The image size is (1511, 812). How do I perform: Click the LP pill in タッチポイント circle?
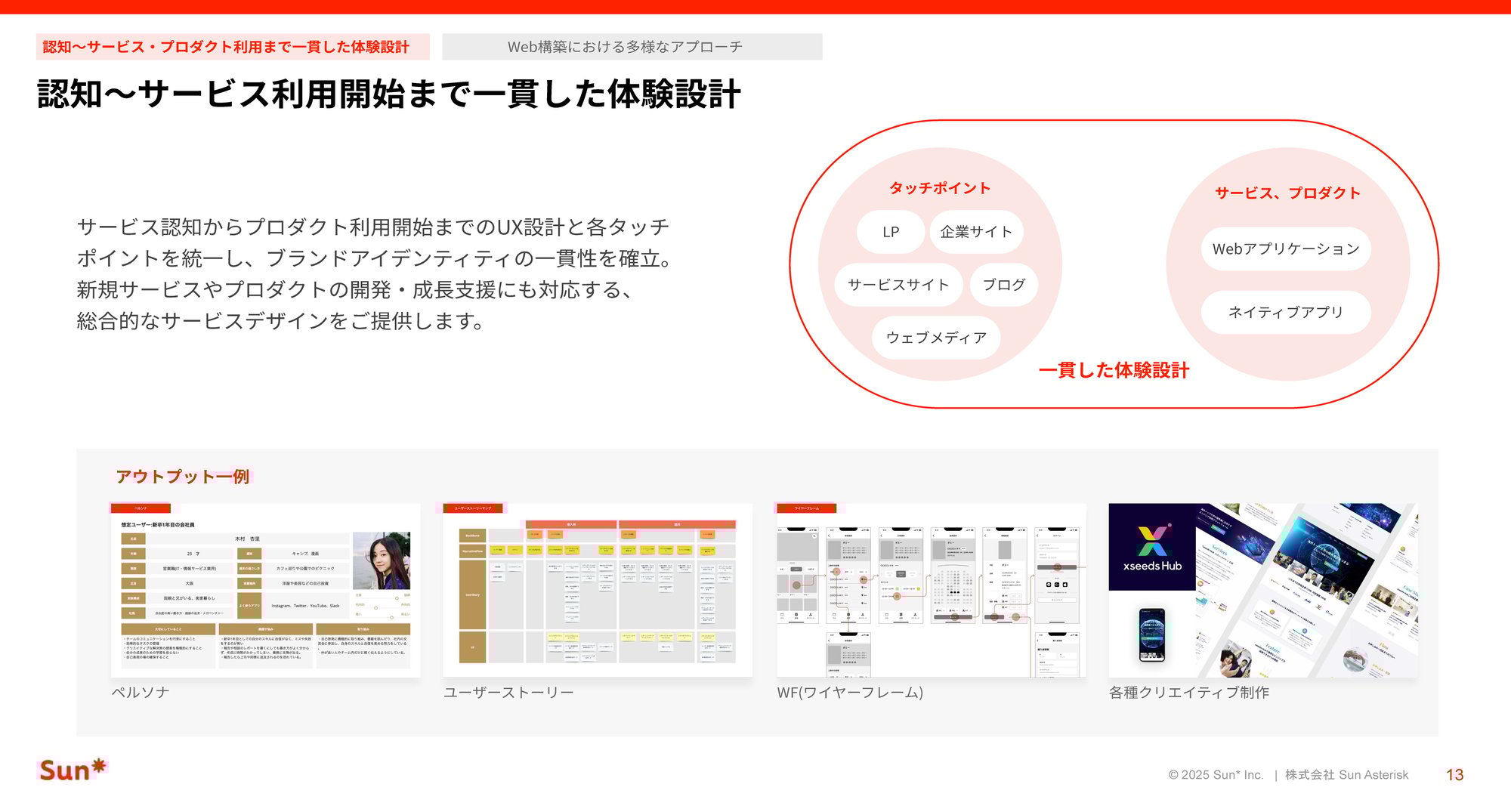point(890,232)
